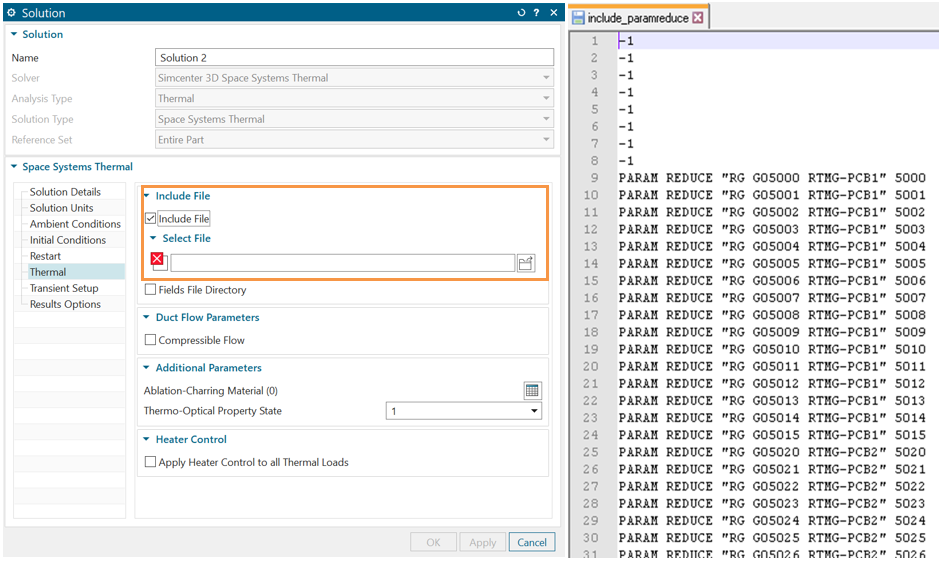Image resolution: width=940 pixels, height=564 pixels.
Task: Collapse the Space Systems Thermal section
Action: pyautogui.click(x=14, y=167)
